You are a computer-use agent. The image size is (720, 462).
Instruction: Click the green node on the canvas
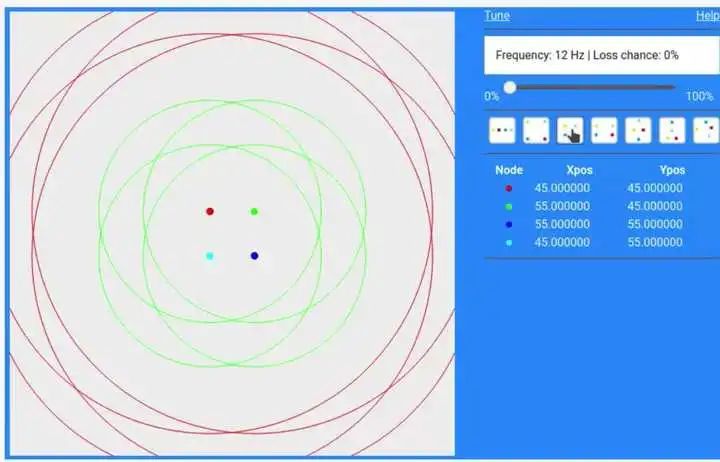coord(254,211)
